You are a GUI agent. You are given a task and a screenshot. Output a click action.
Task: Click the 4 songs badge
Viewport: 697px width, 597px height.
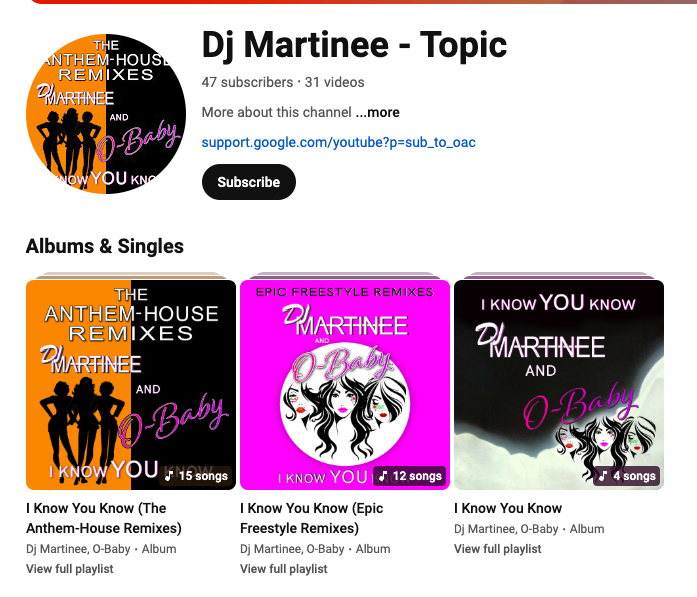[627, 476]
